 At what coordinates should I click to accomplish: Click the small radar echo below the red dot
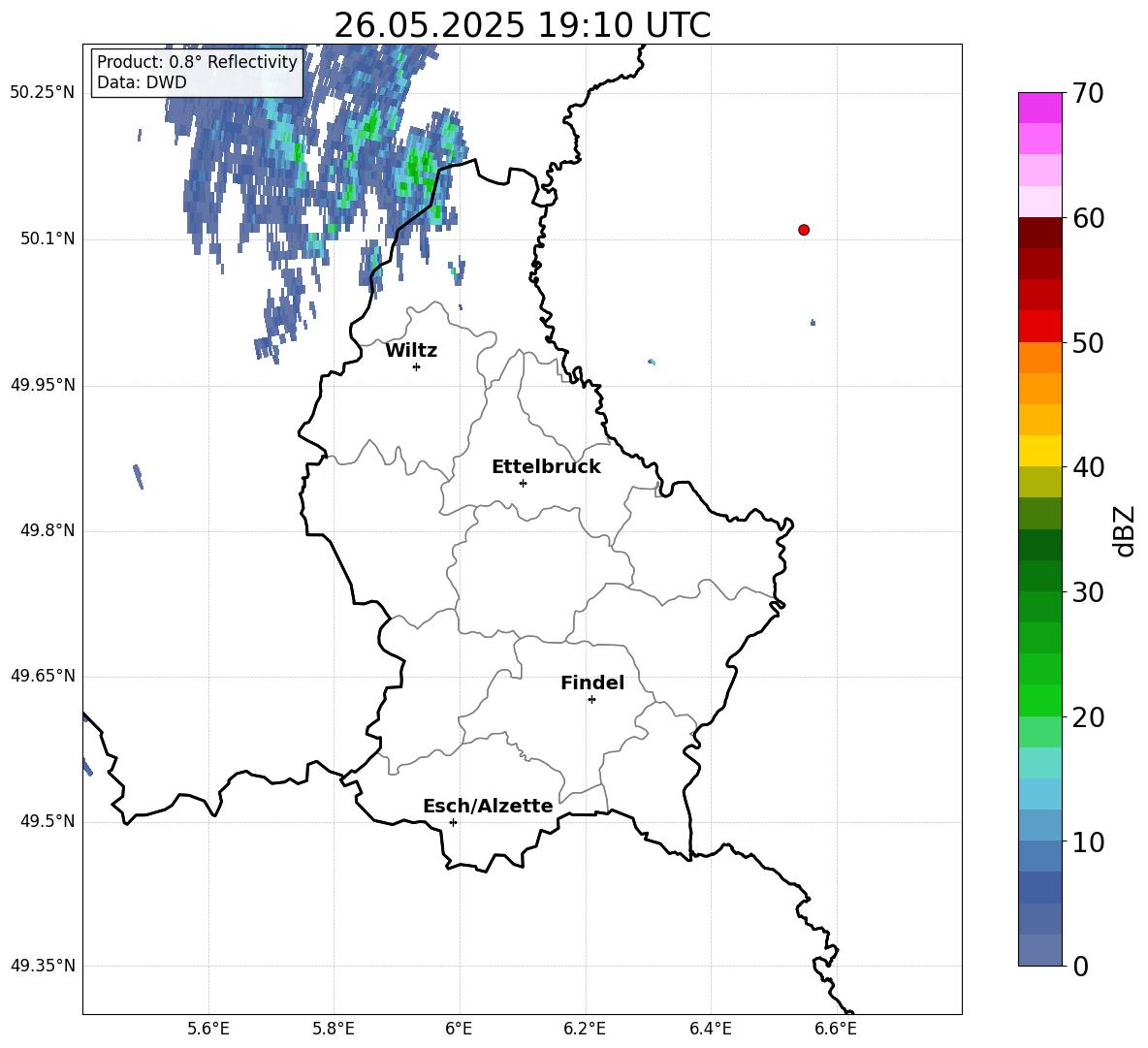[x=813, y=322]
